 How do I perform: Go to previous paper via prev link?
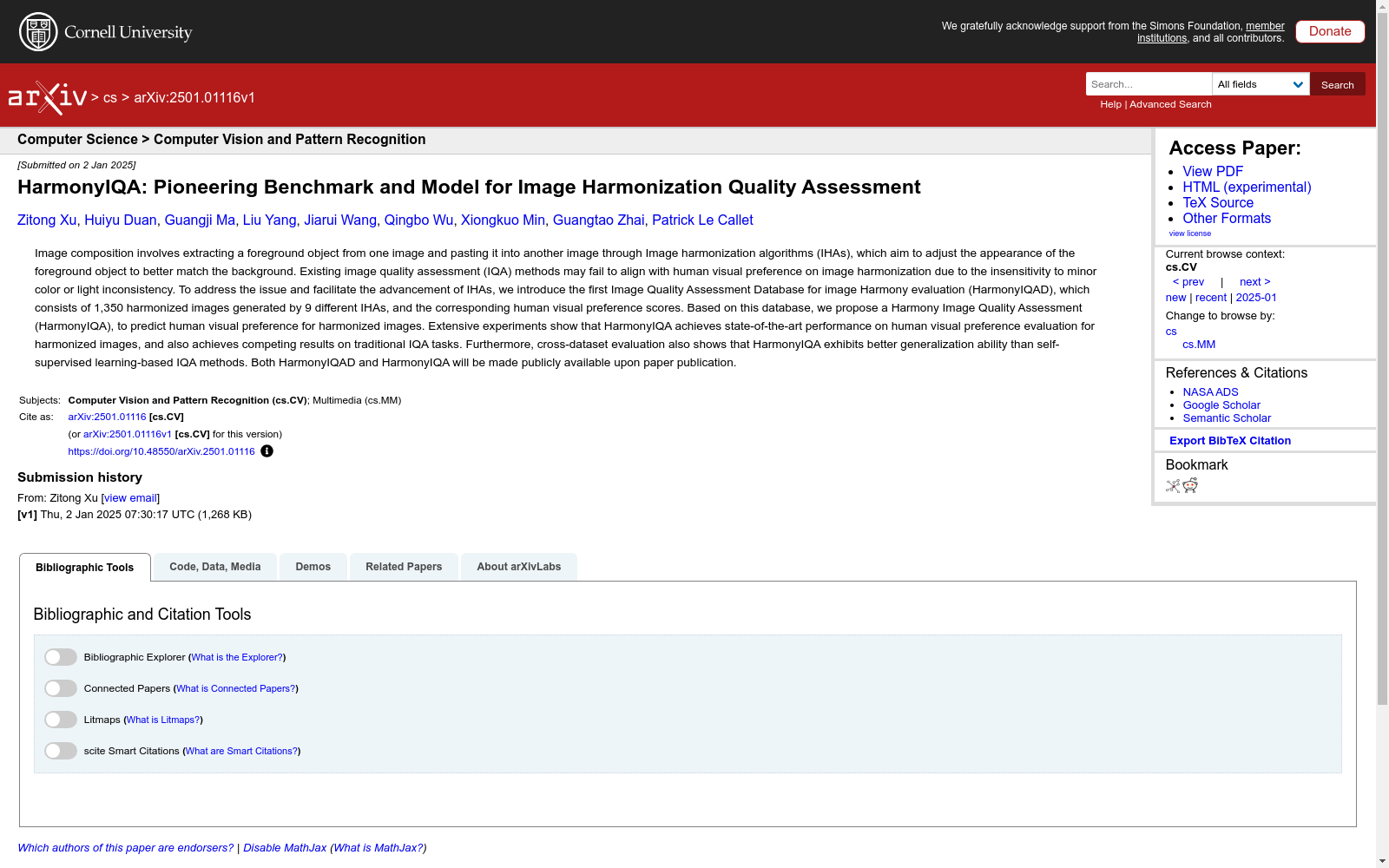click(x=1188, y=282)
